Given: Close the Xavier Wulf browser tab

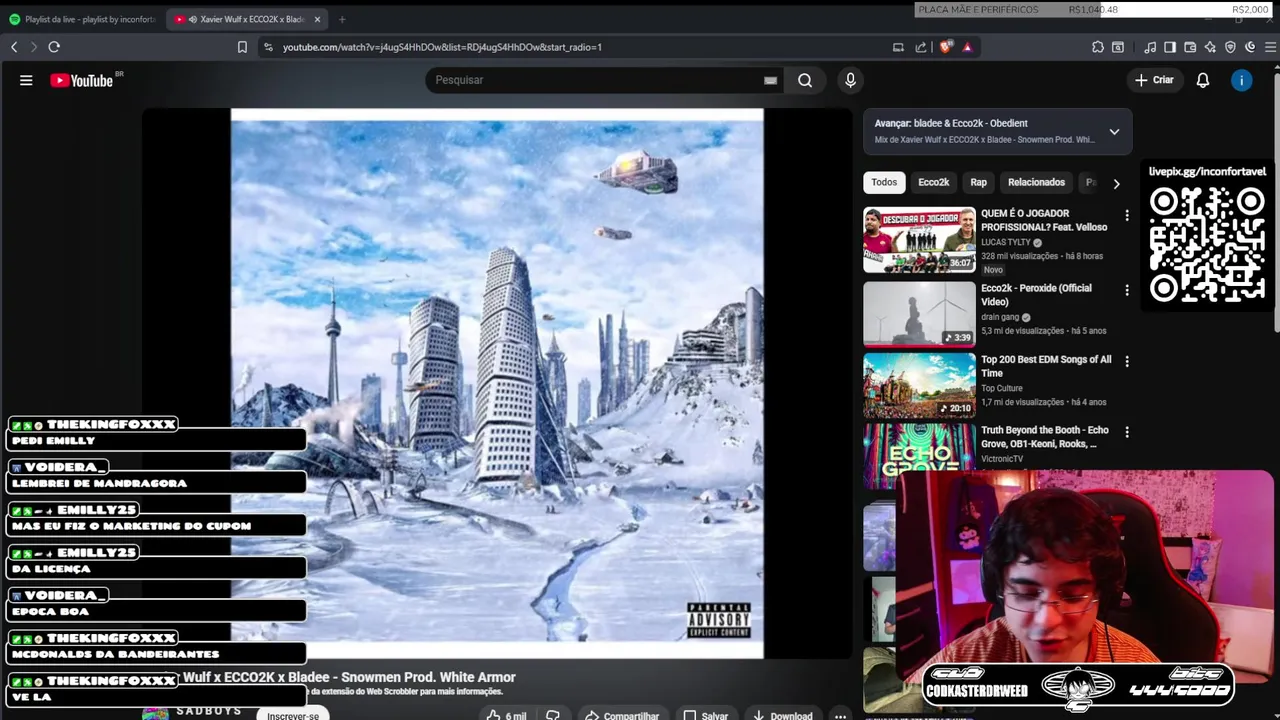Looking at the screenshot, I should click(x=318, y=19).
